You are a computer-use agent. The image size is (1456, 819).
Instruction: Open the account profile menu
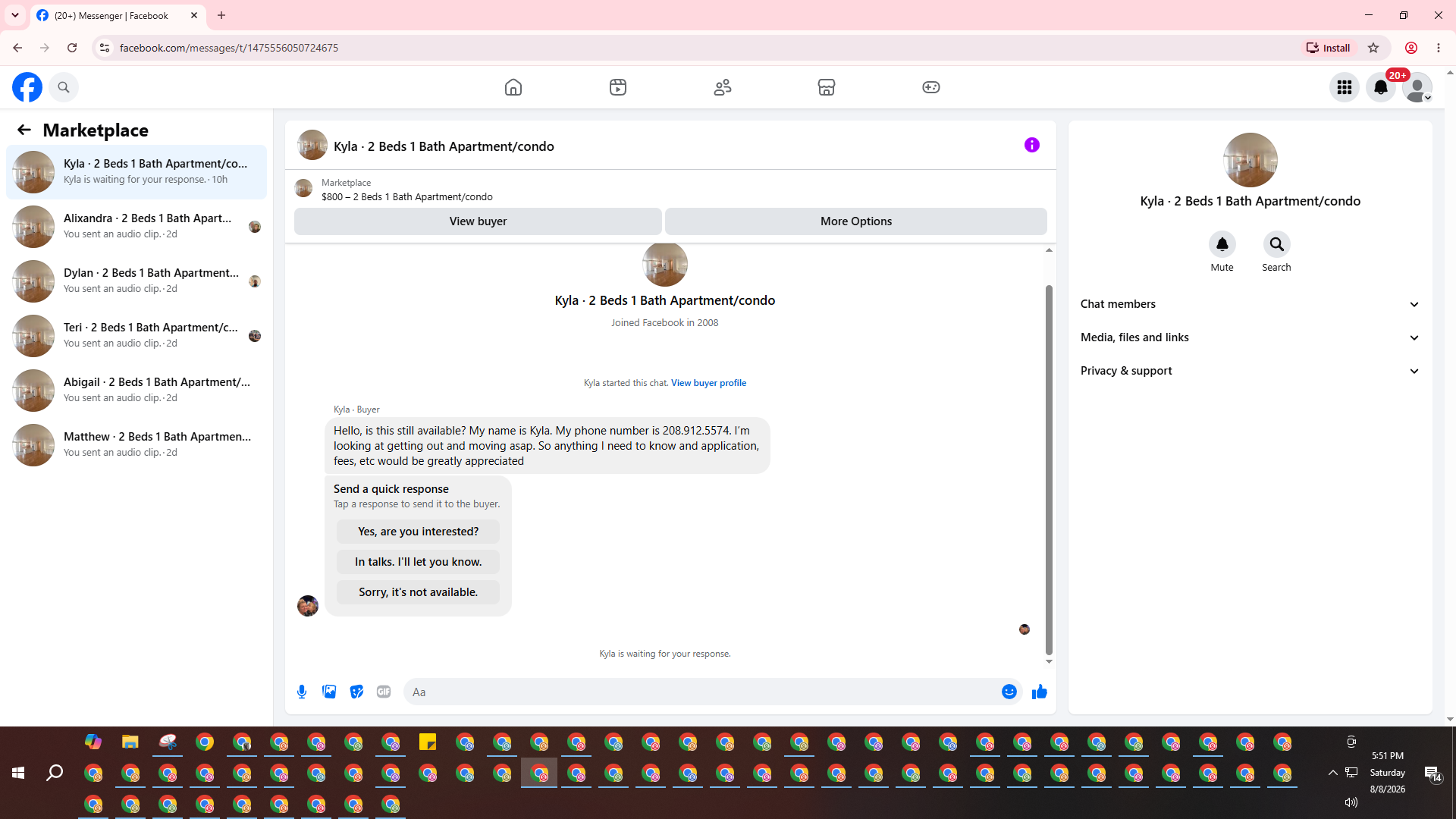click(x=1417, y=87)
